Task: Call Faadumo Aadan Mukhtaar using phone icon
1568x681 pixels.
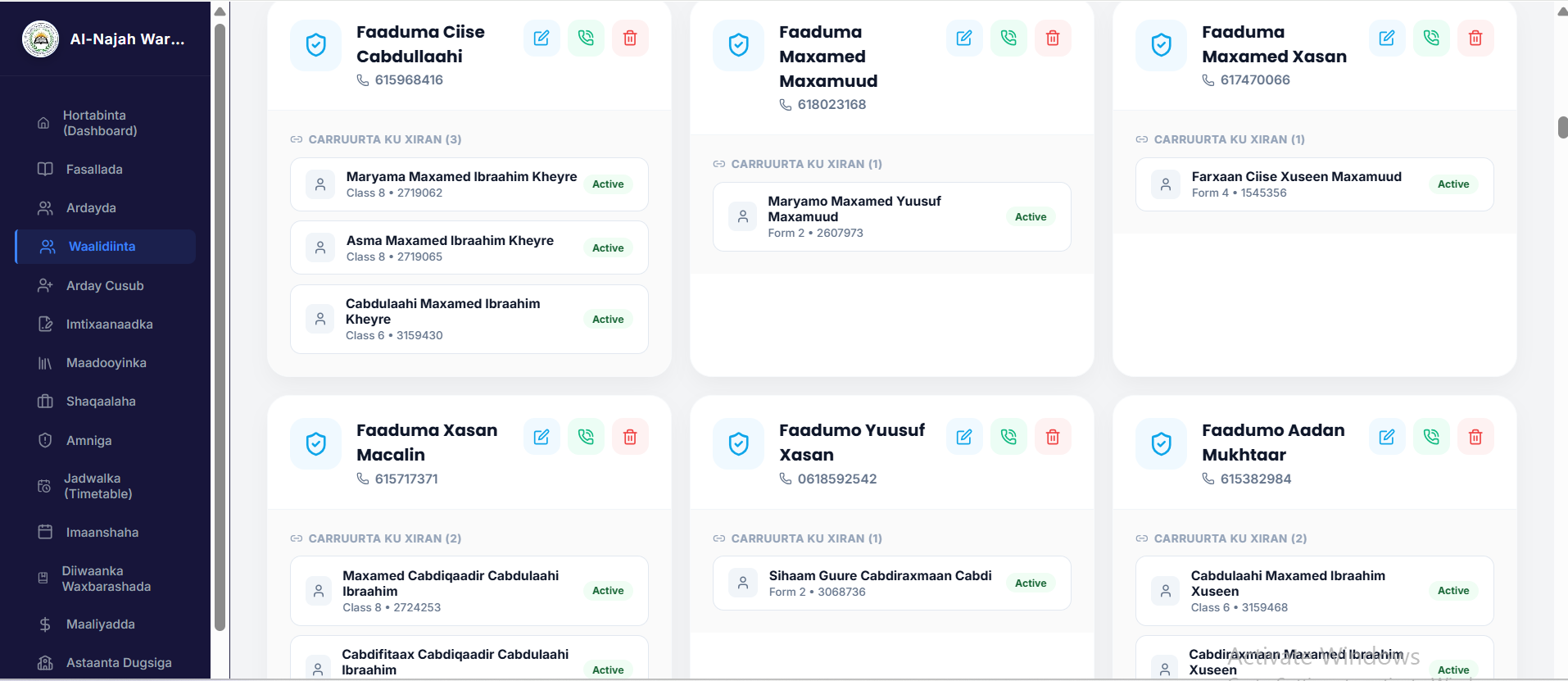Action: point(1431,437)
